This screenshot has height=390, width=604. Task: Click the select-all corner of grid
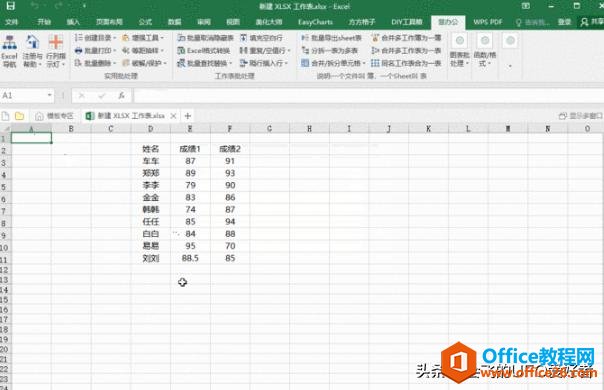[x=5, y=129]
